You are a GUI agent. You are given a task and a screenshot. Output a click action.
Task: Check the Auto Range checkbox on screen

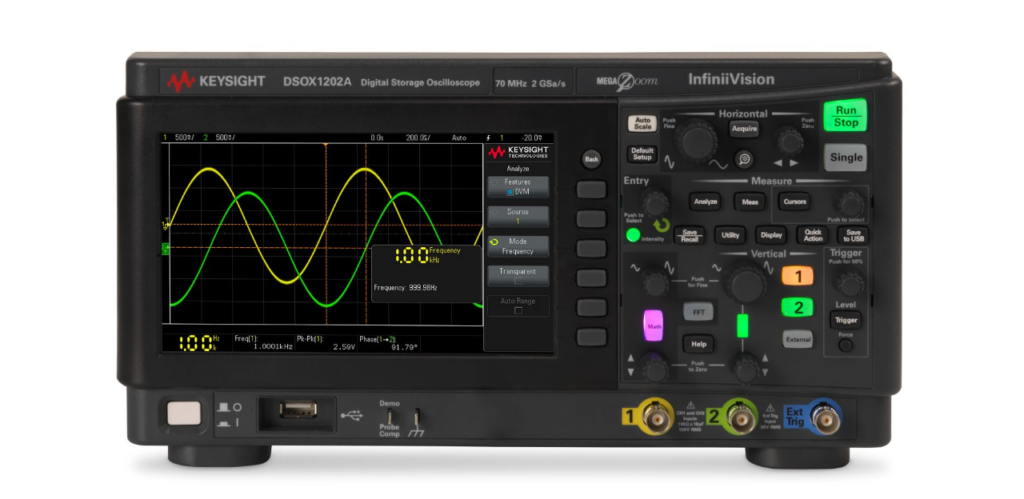pyautogui.click(x=519, y=310)
